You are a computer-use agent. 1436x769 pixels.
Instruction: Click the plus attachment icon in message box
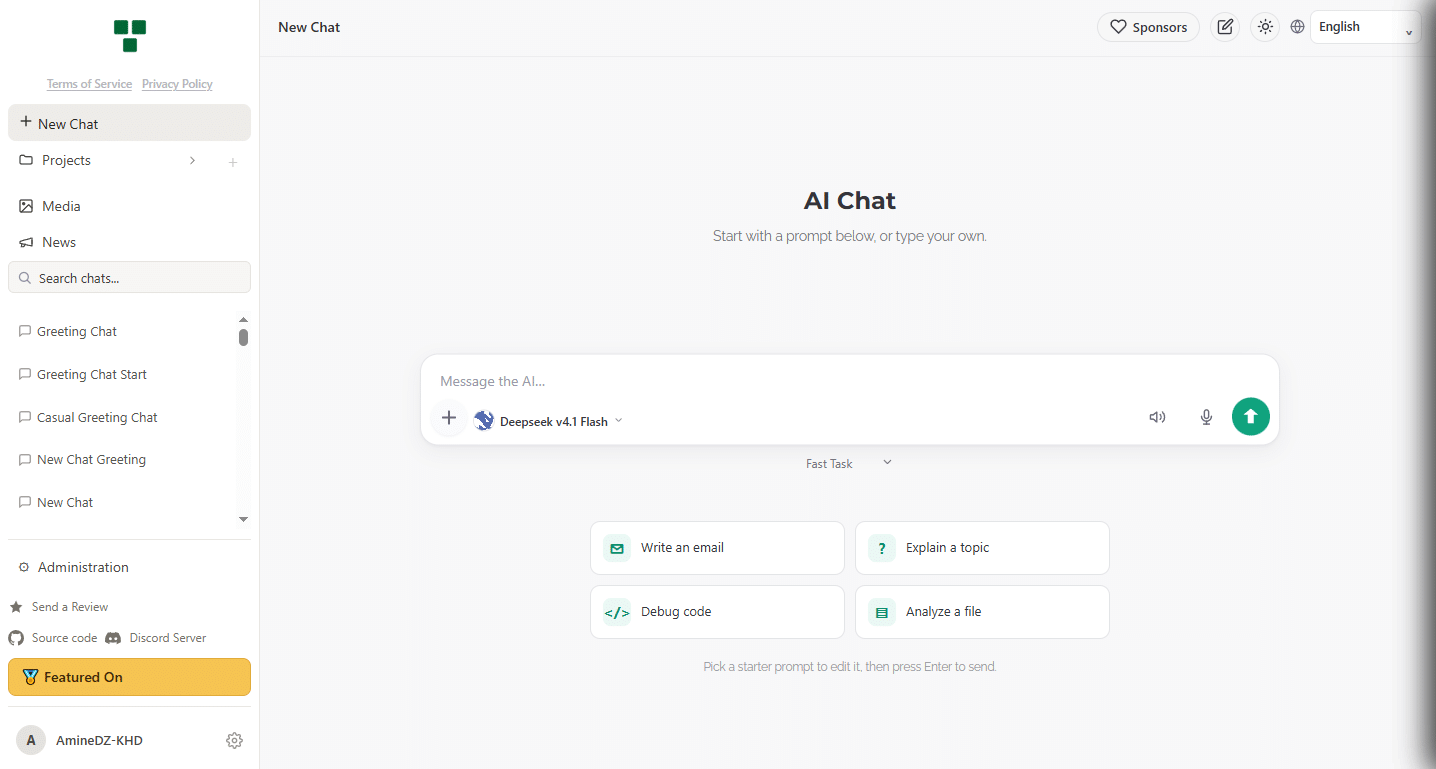click(448, 418)
